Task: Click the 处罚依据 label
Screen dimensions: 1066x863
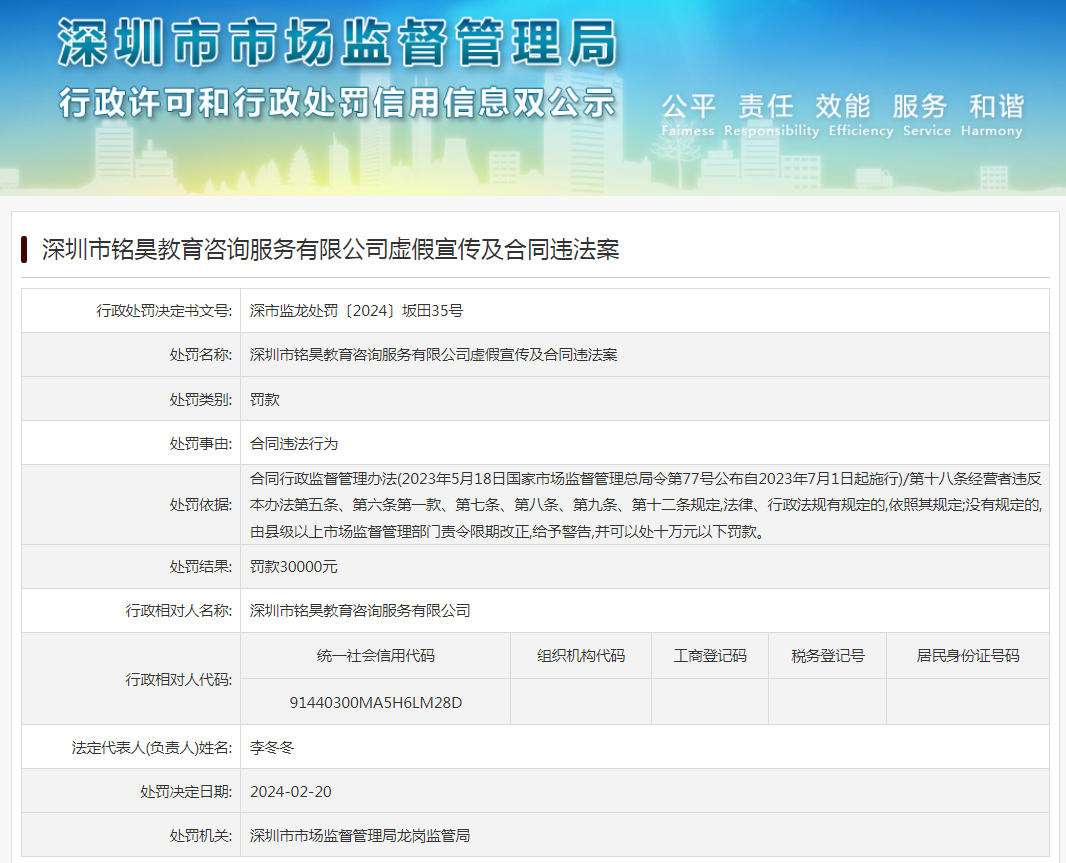Action: click(x=201, y=505)
